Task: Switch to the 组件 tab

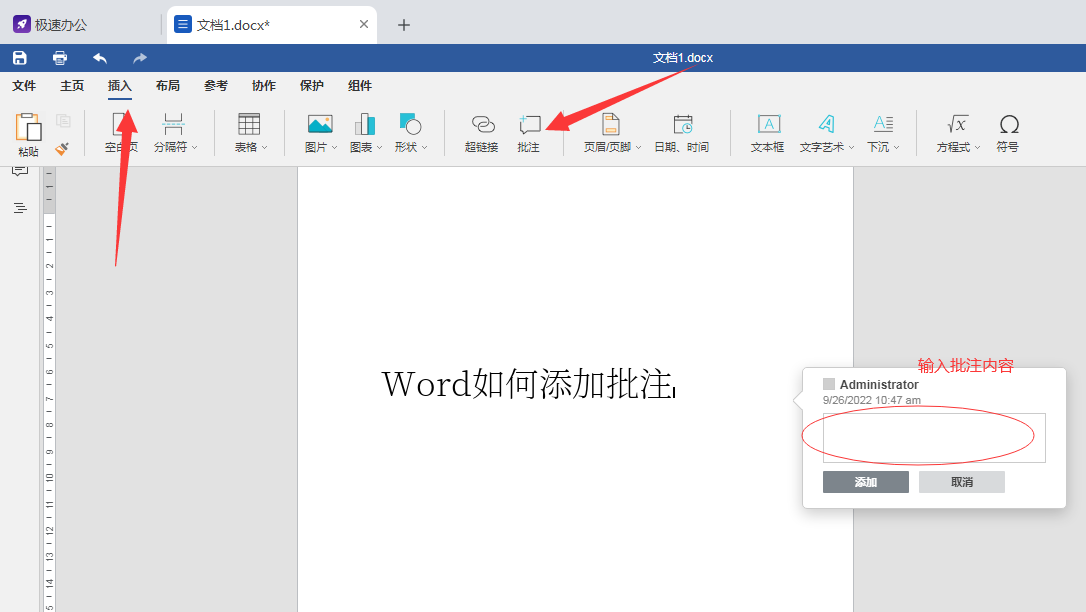Action: (x=359, y=86)
